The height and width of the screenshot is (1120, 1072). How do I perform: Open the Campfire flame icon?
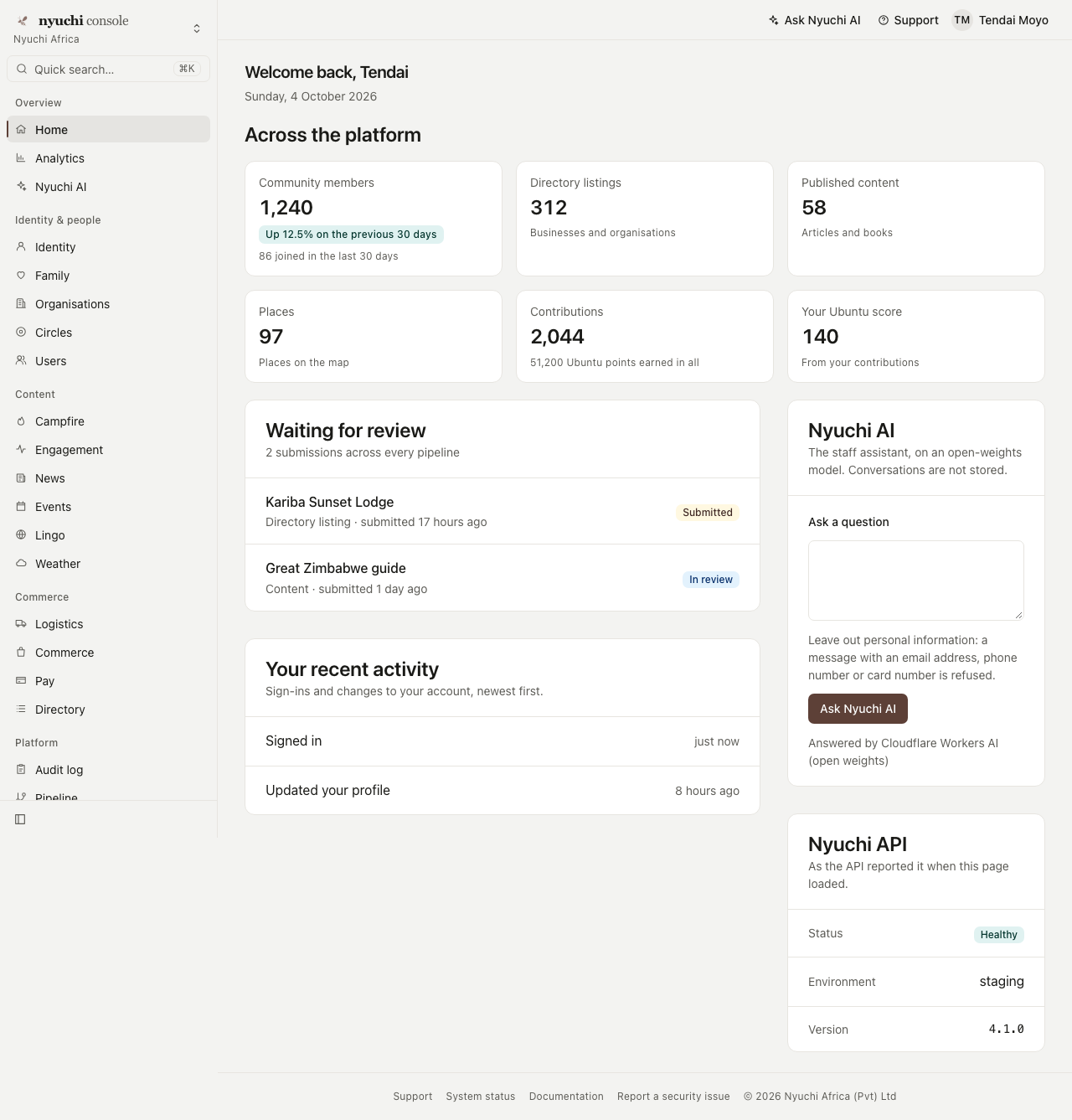click(x=21, y=421)
